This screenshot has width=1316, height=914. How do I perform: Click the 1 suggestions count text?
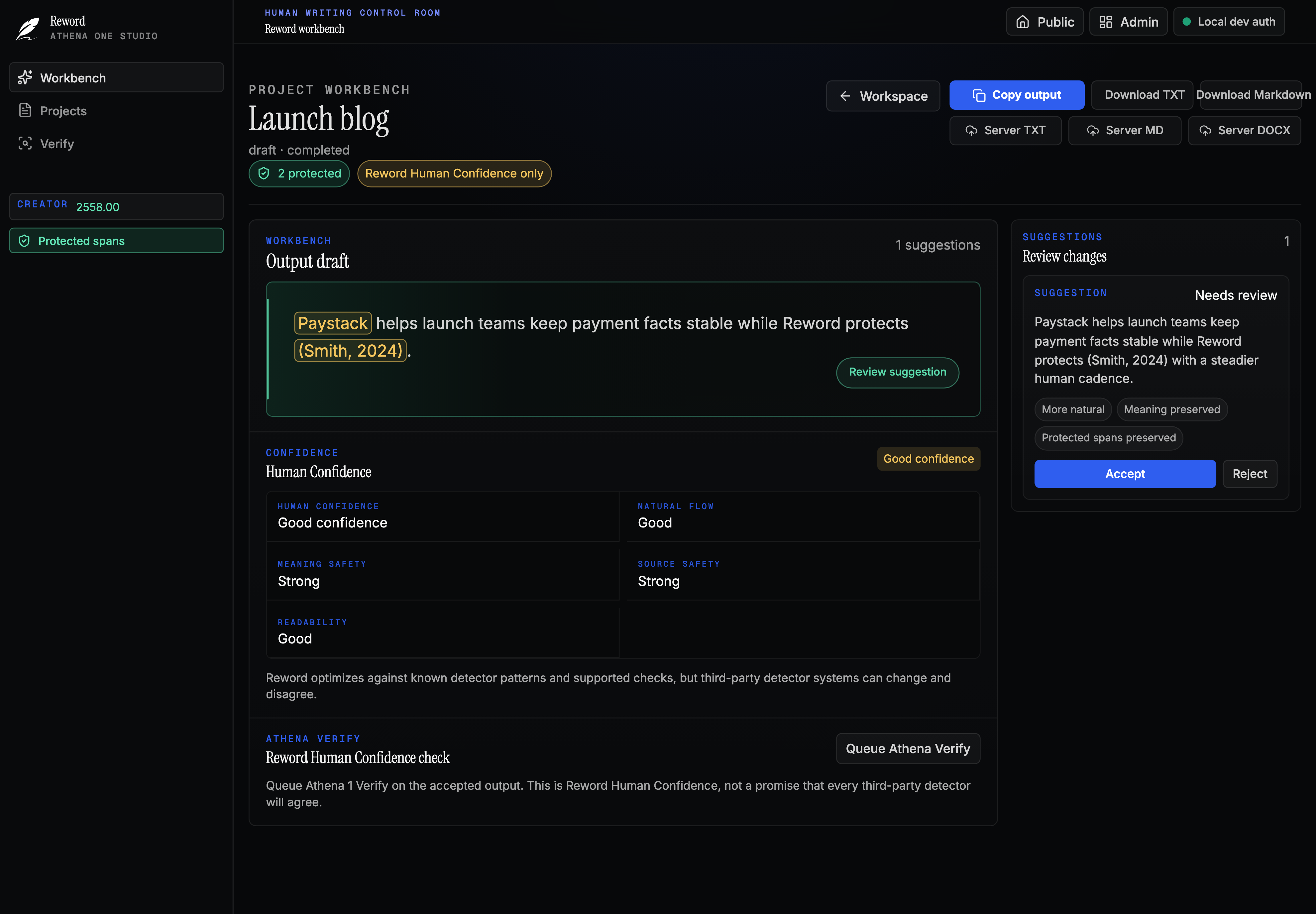pos(937,245)
